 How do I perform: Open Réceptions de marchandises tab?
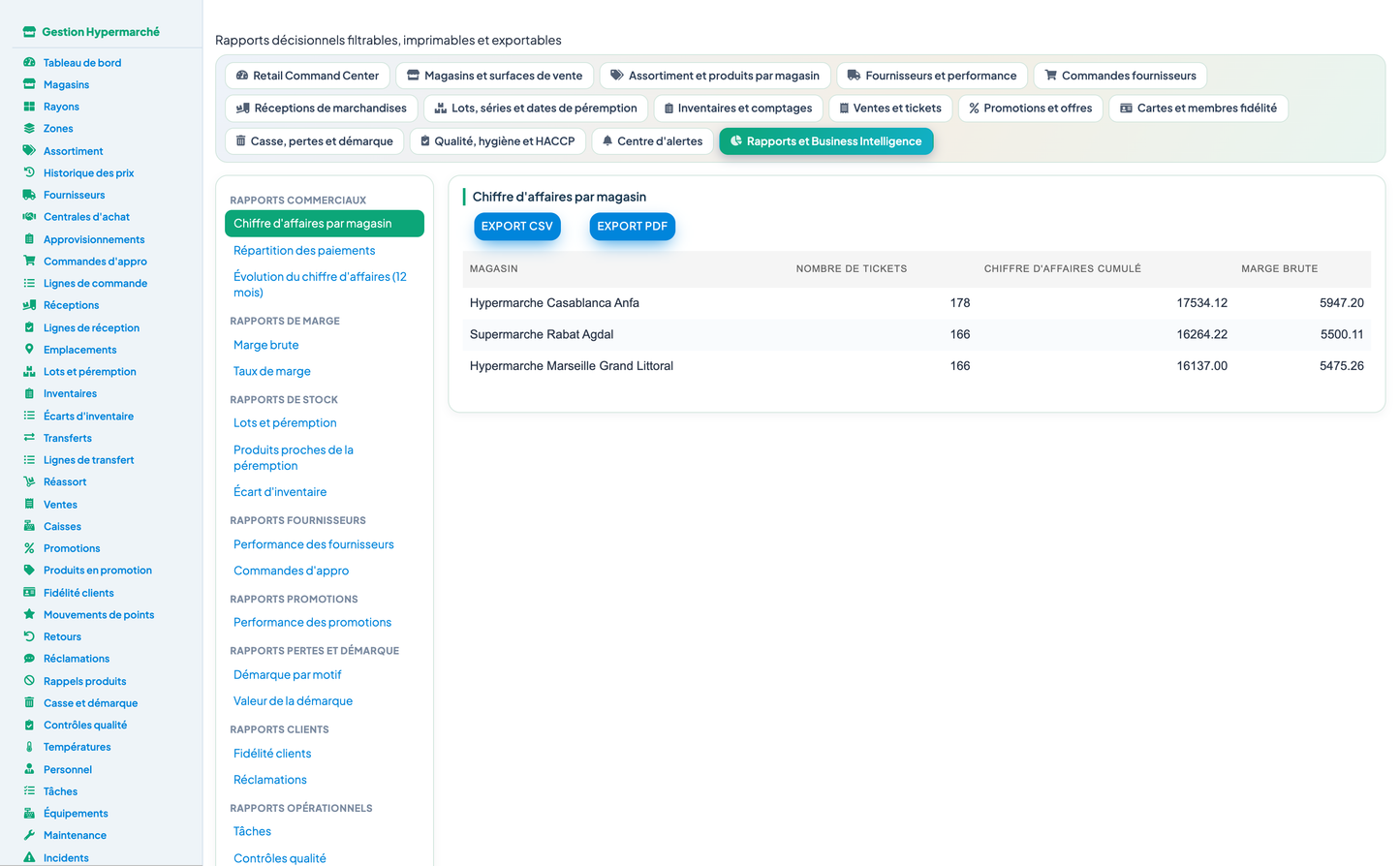322,108
